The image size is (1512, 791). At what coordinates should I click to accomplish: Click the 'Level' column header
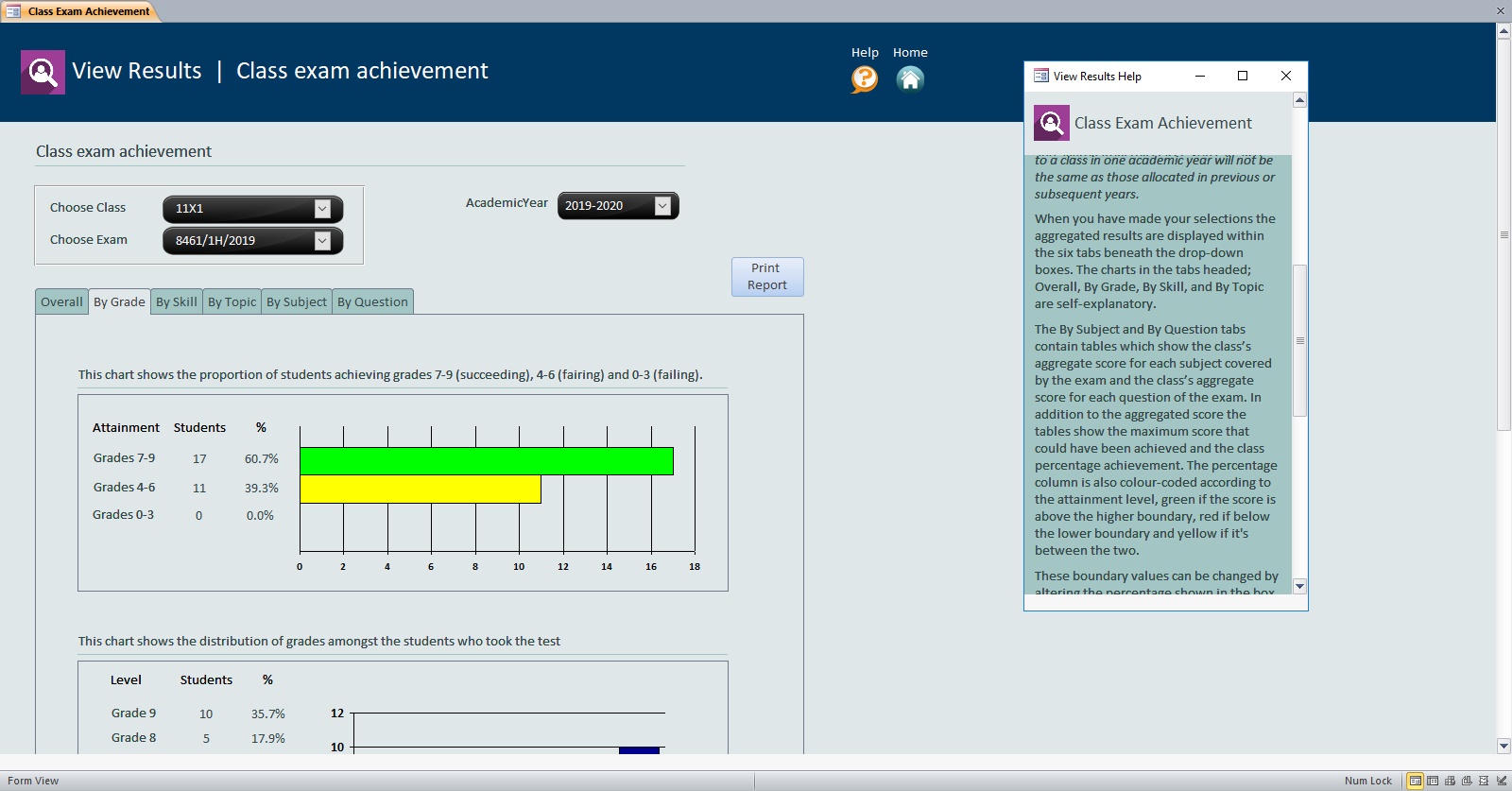coord(126,680)
